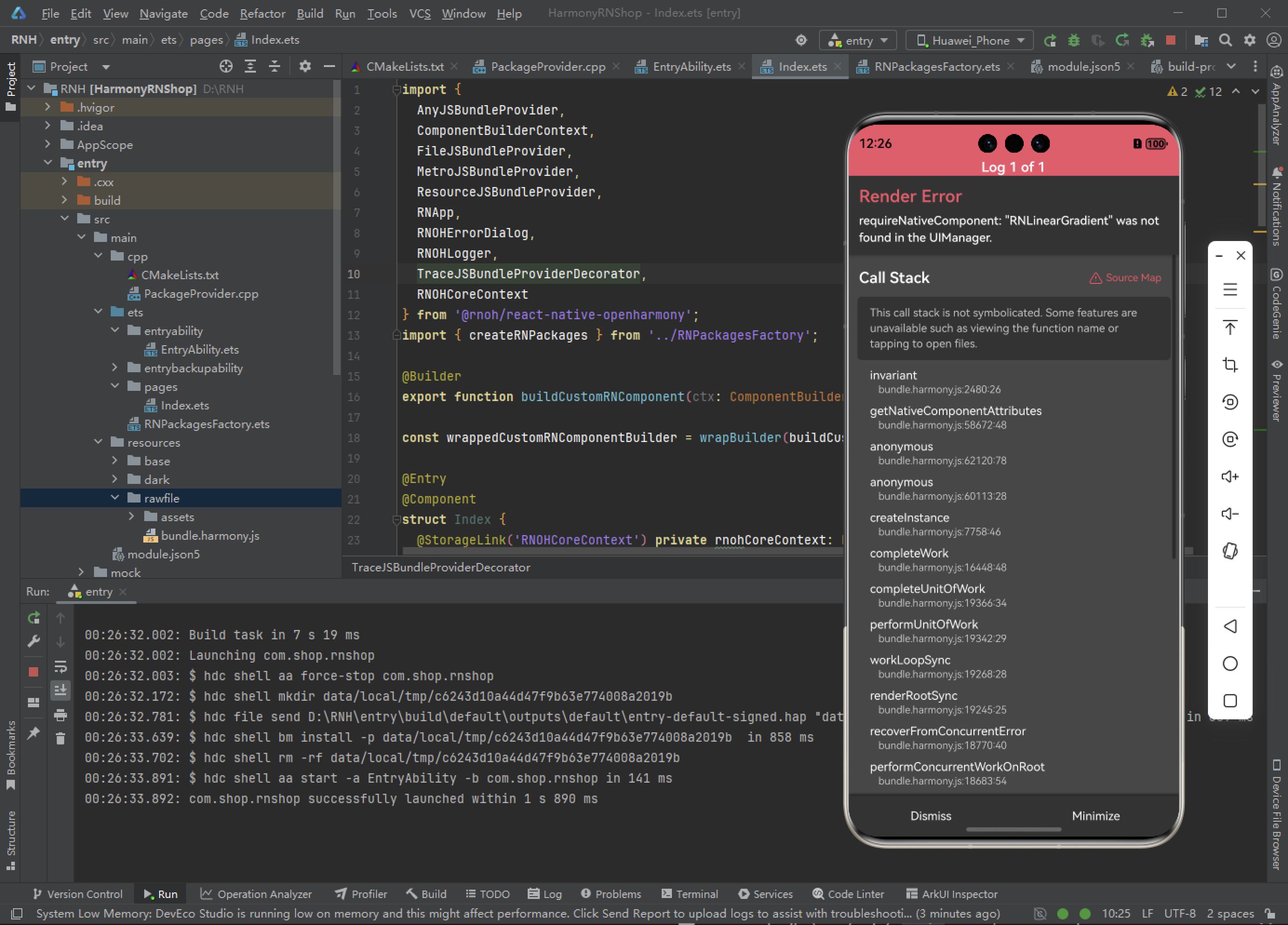Select bundle.harmony.js in project tree

[x=209, y=536]
